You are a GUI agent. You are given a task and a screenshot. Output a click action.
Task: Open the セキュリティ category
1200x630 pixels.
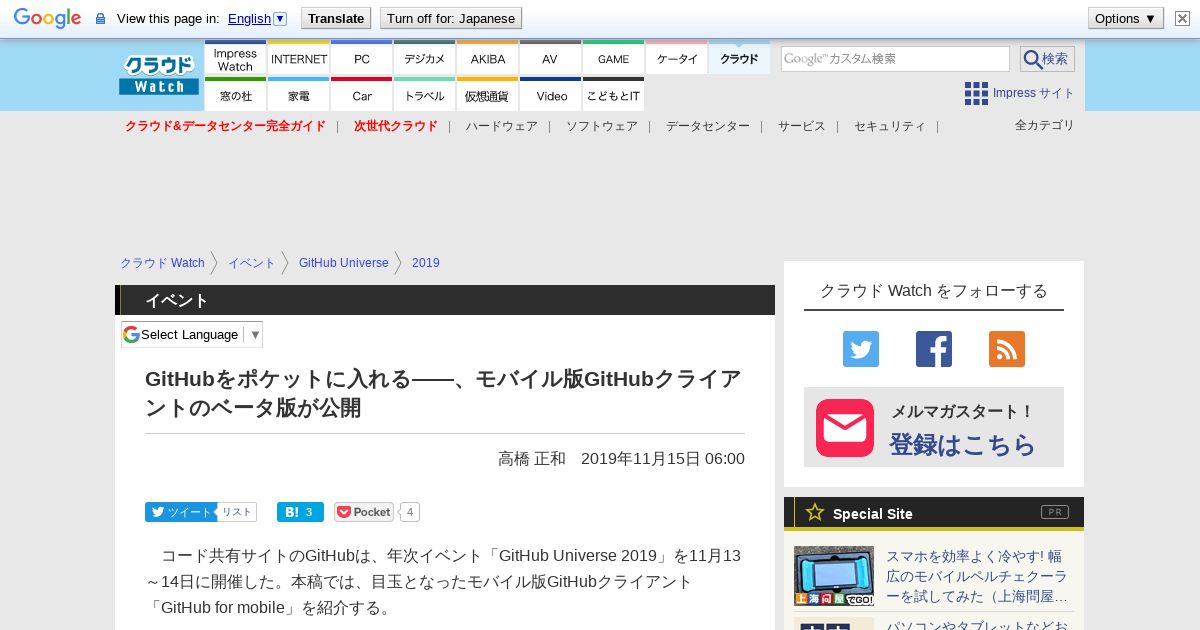tap(889, 126)
